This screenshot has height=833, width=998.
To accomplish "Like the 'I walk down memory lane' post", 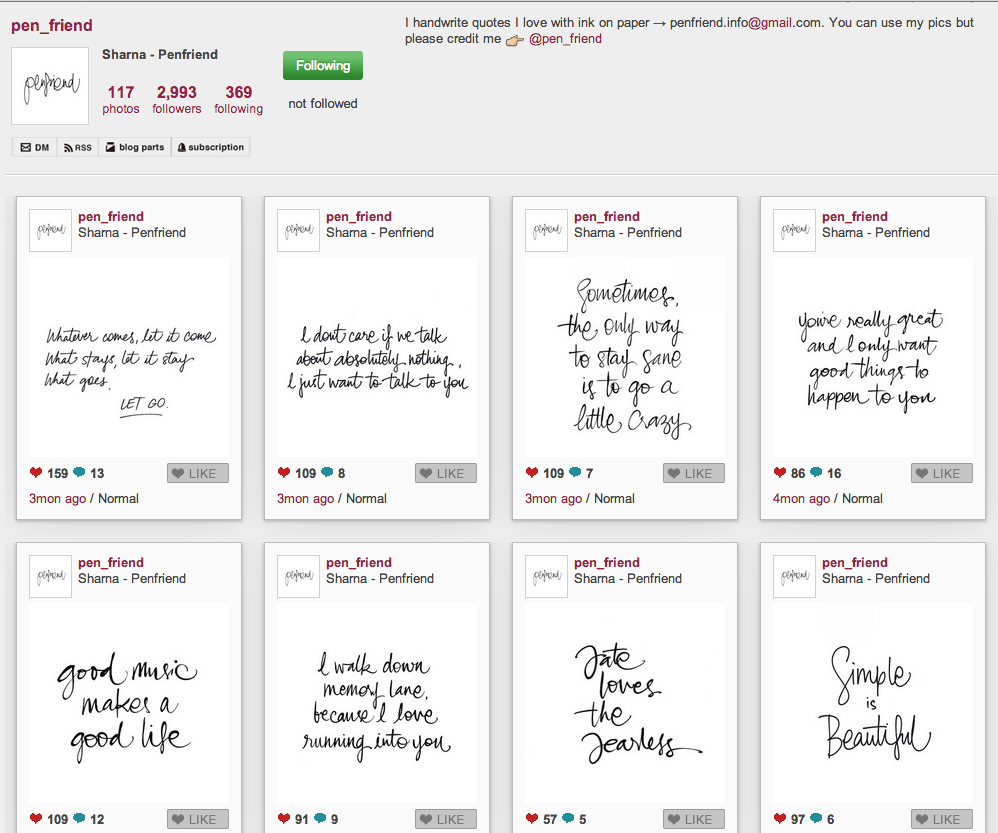I will pos(446,820).
